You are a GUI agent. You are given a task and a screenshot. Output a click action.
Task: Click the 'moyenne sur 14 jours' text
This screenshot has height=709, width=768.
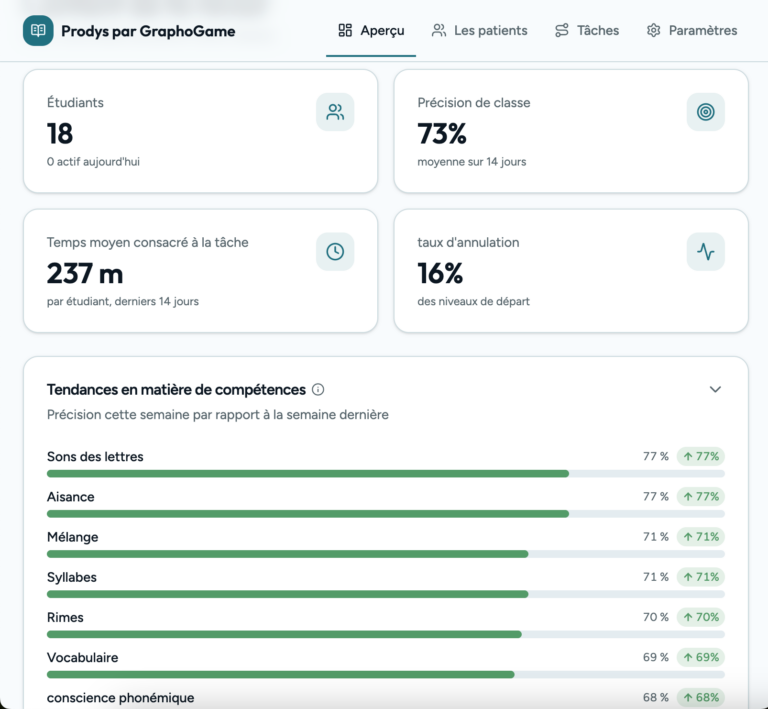pyautogui.click(x=472, y=162)
